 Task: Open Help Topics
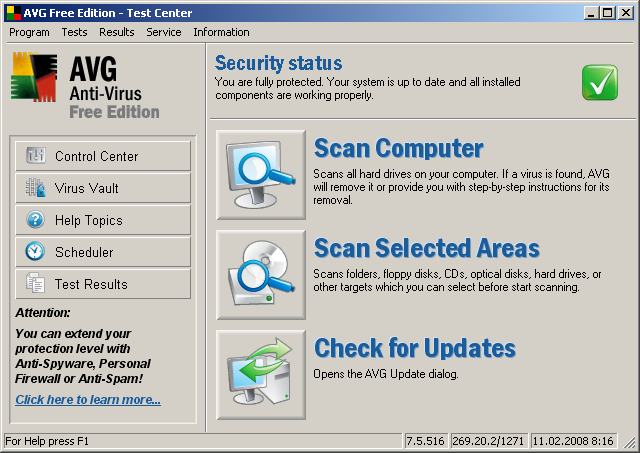pos(103,220)
